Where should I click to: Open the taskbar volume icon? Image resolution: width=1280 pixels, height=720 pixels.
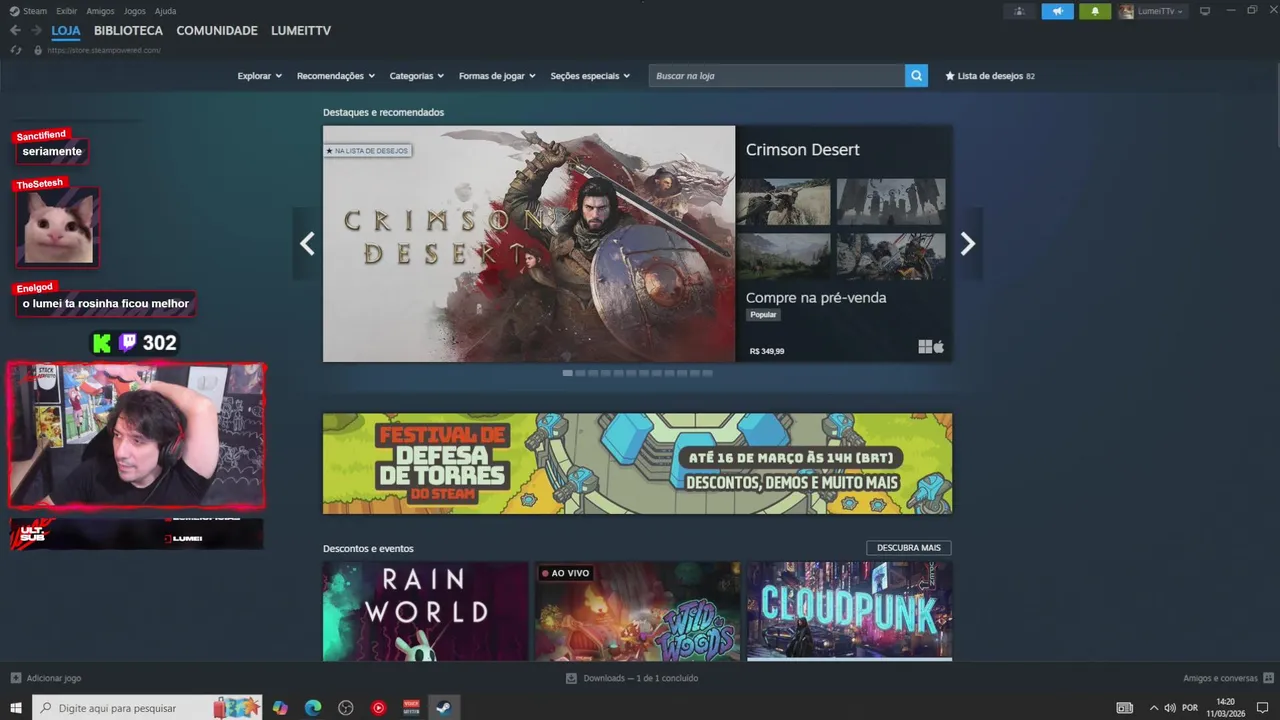(1170, 708)
